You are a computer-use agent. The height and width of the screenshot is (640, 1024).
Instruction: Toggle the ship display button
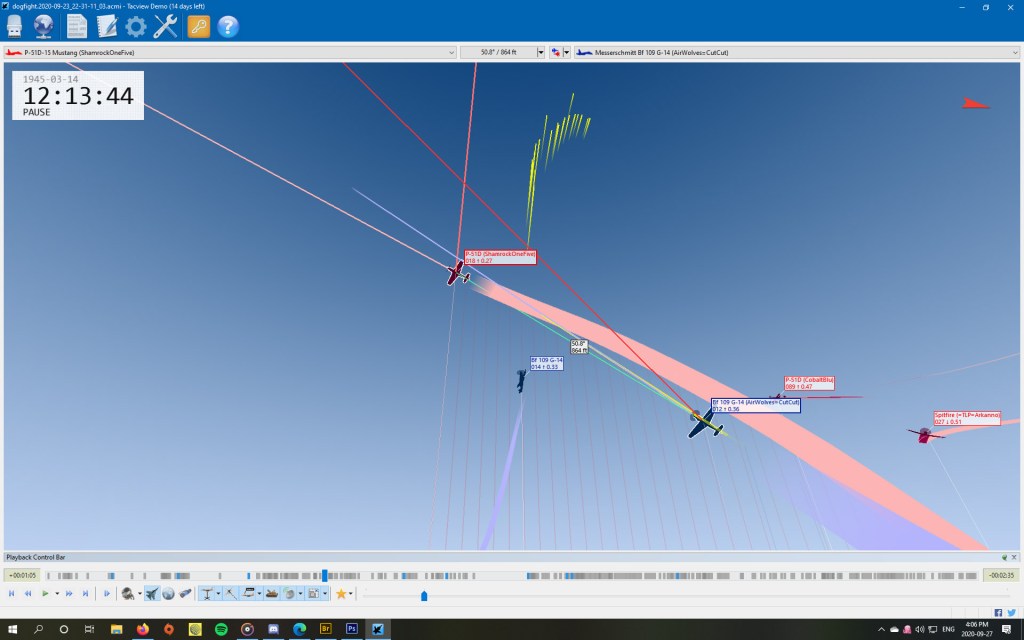[272, 593]
